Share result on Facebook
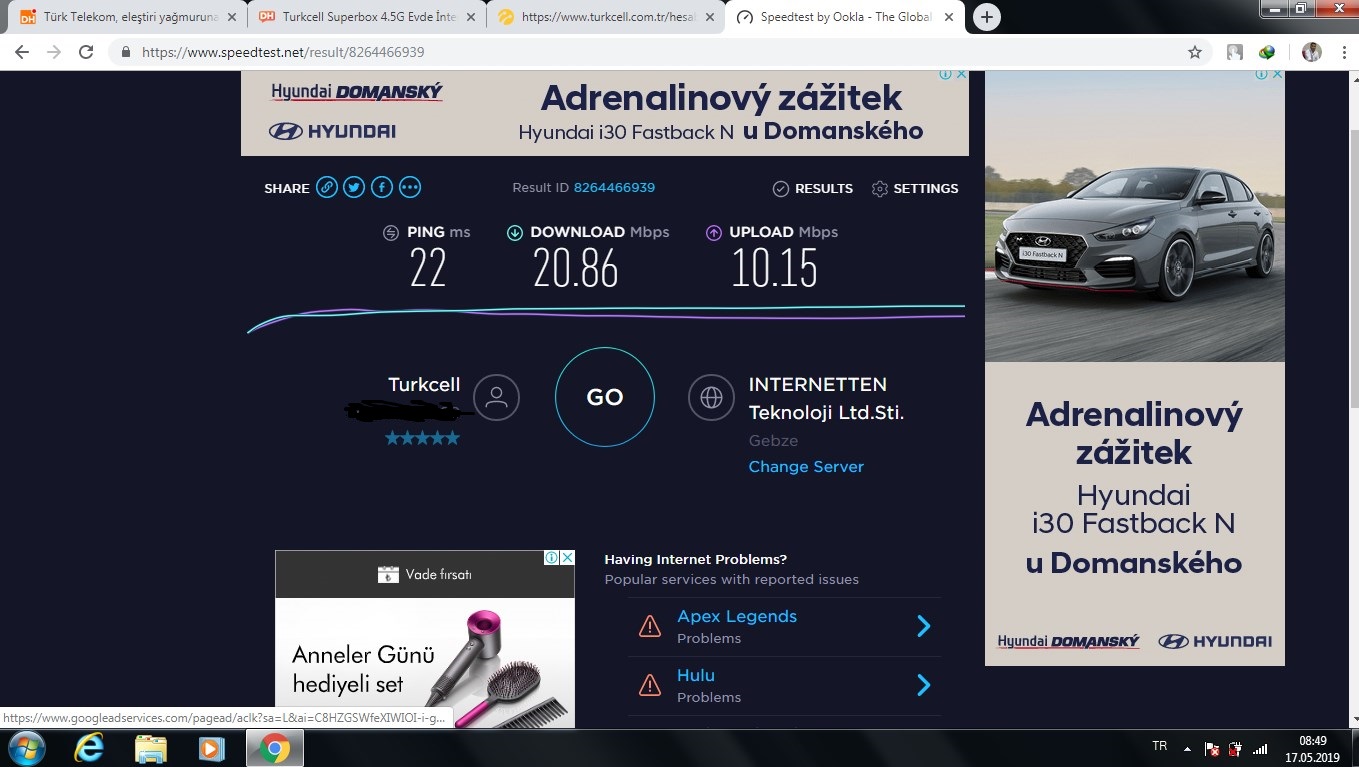 pos(382,187)
